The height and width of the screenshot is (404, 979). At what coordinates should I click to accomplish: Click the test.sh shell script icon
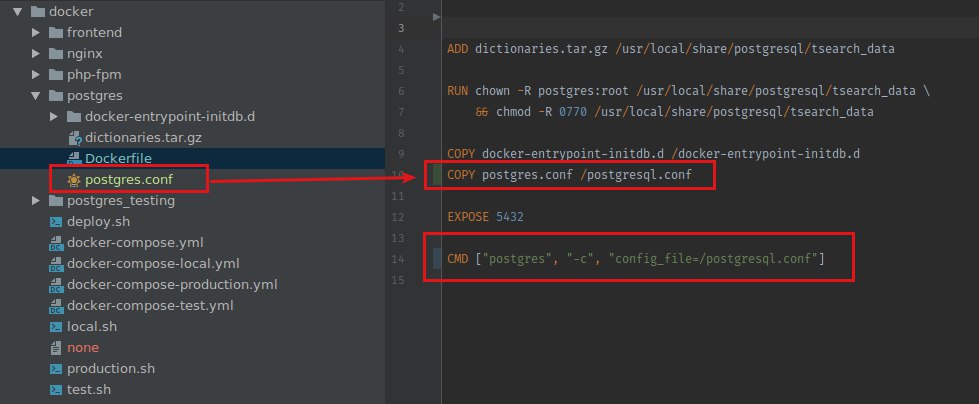tap(56, 390)
